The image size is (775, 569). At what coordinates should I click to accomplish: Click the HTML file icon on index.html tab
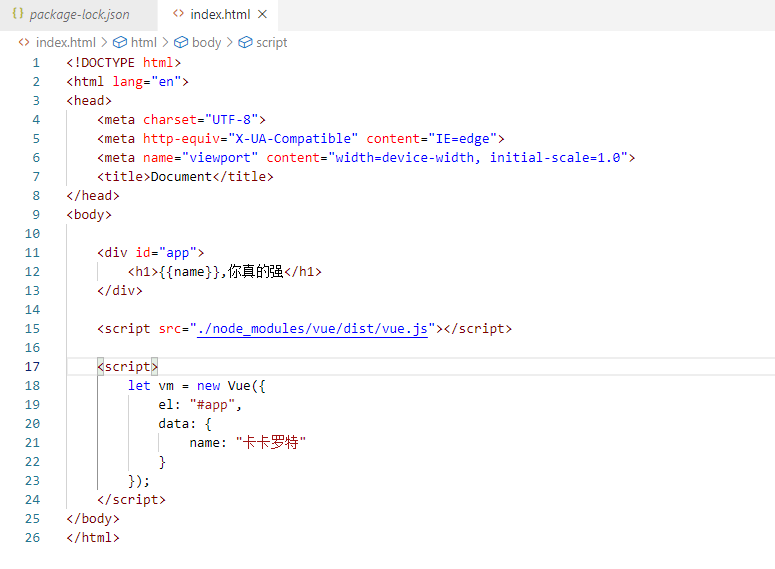point(178,15)
